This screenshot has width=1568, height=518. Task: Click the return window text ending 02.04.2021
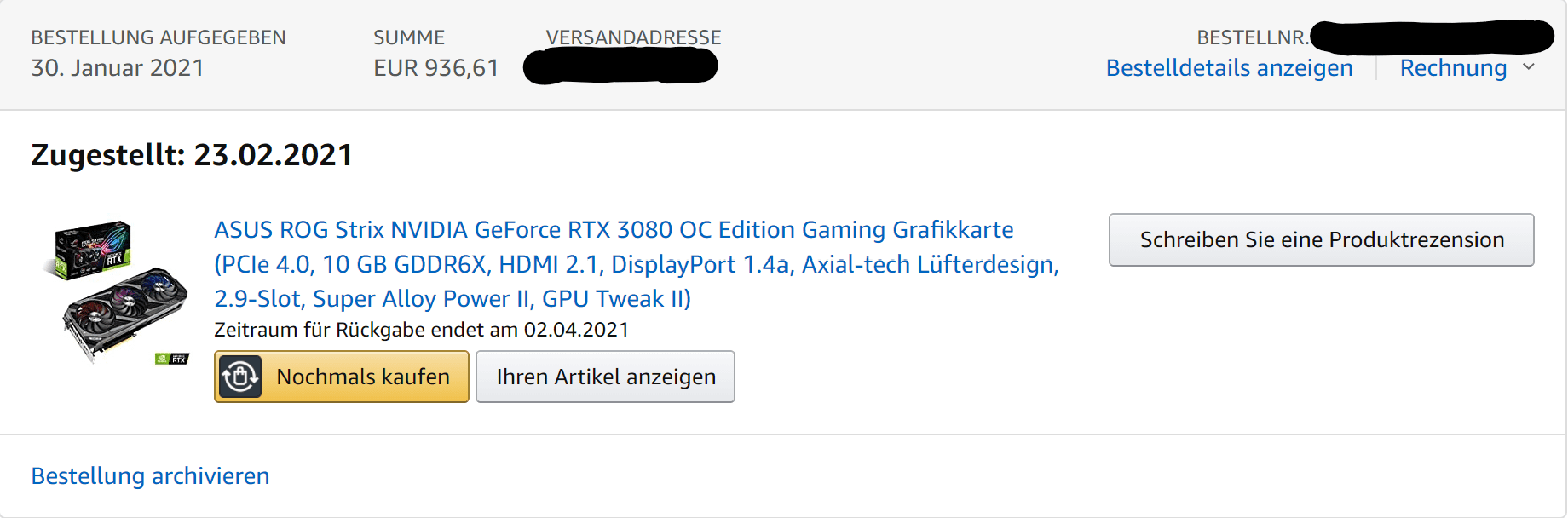tap(421, 330)
